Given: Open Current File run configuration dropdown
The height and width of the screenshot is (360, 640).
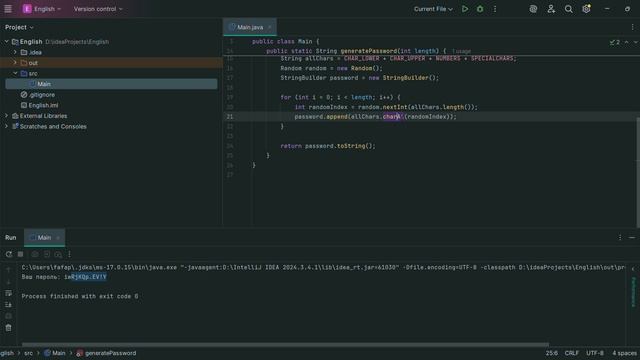Looking at the screenshot, I should click(433, 9).
